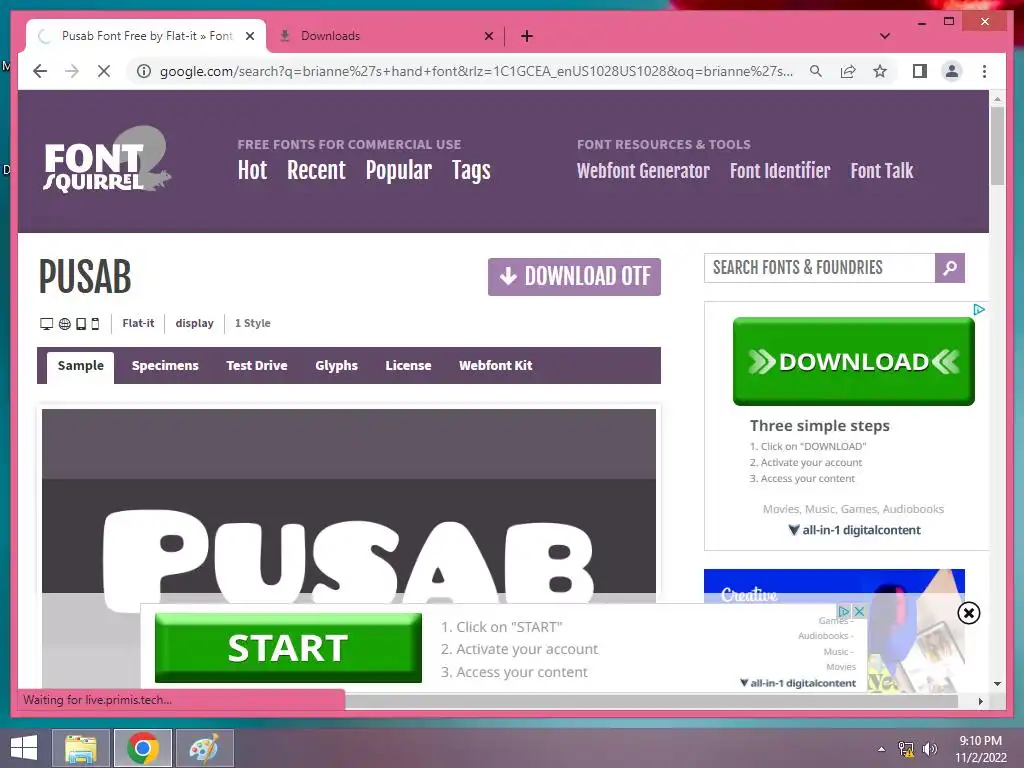Open File Explorer from taskbar

click(x=81, y=748)
